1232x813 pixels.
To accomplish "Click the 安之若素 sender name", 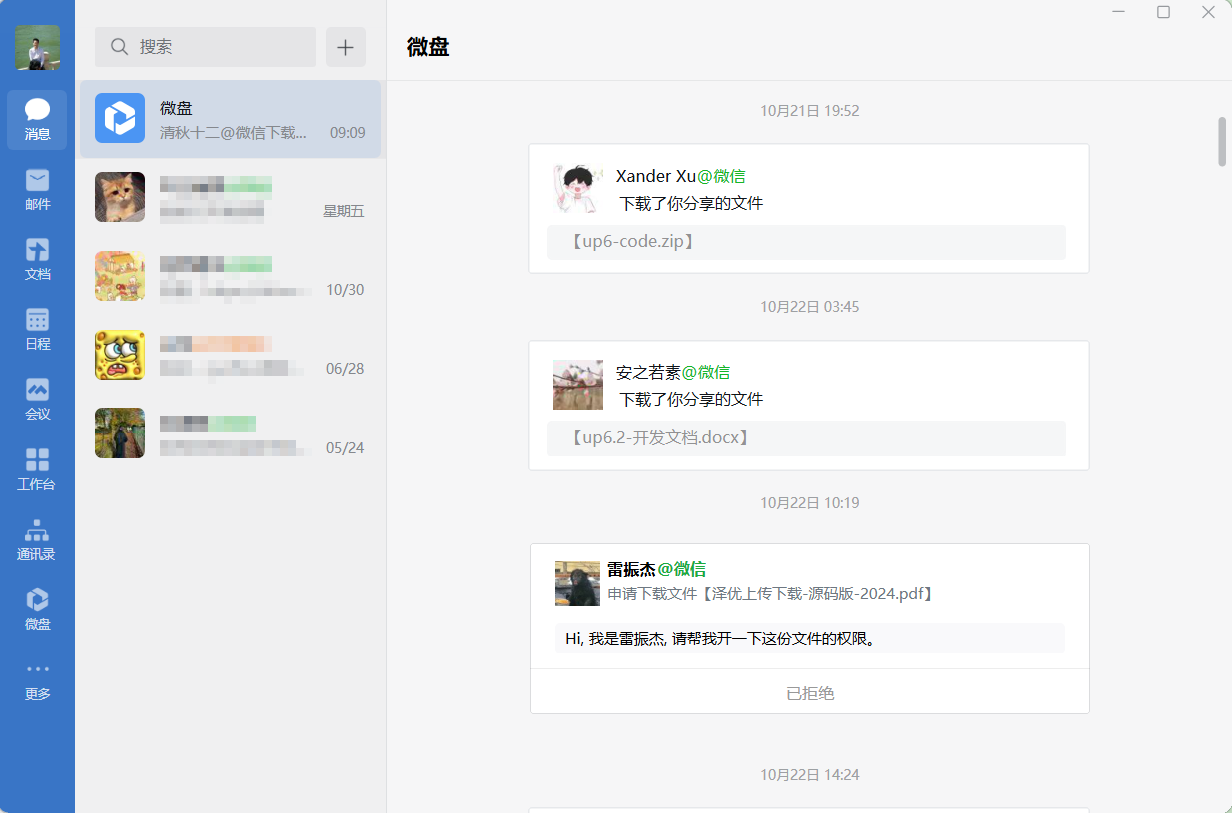I will pyautogui.click(x=648, y=372).
